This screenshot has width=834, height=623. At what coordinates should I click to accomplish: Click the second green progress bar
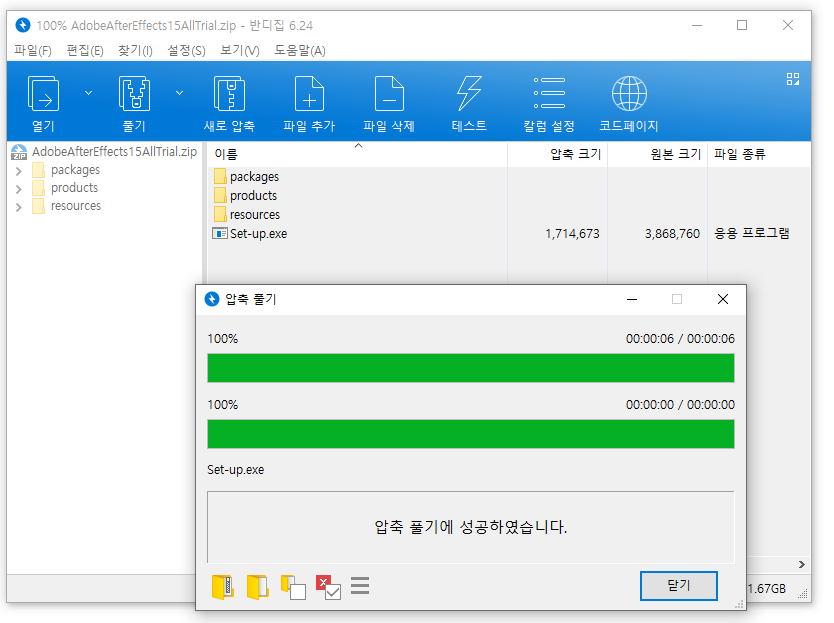click(x=471, y=434)
